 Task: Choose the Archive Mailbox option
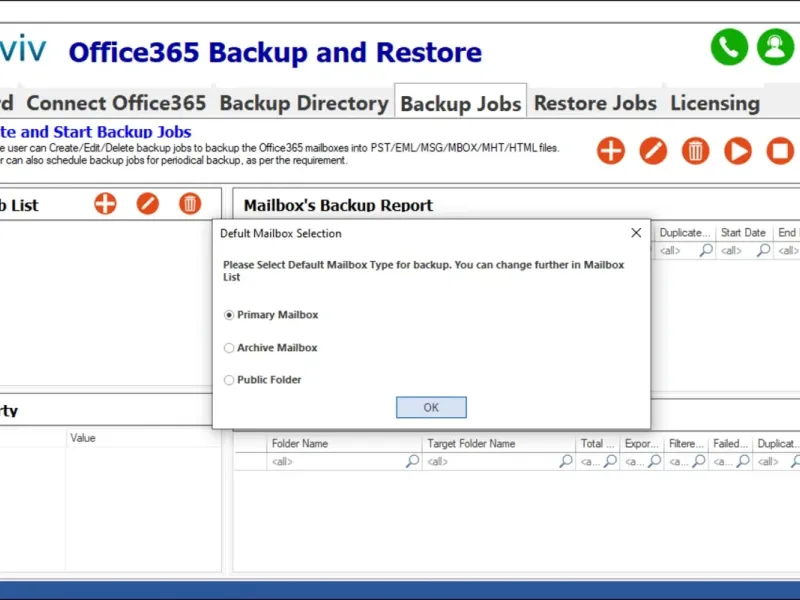pos(229,348)
